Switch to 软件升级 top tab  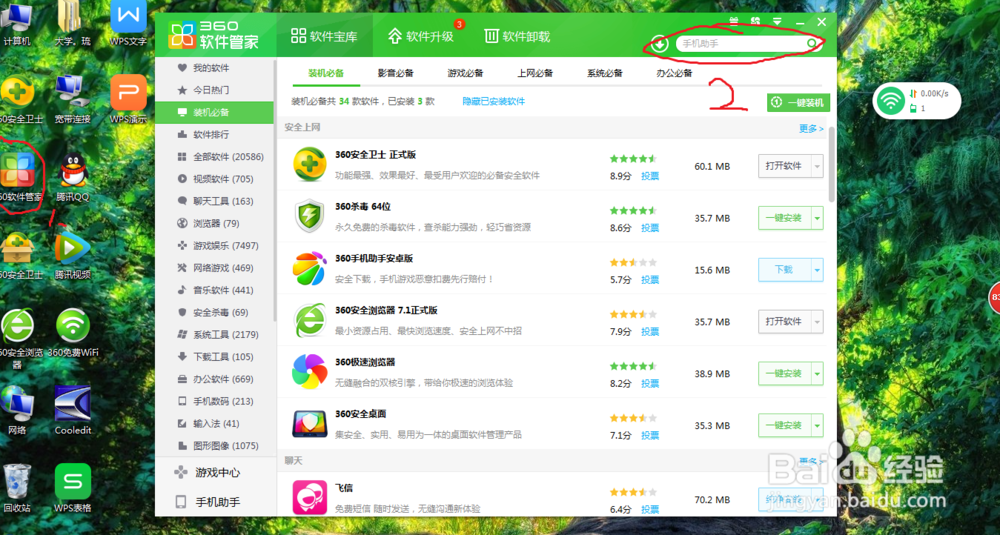(421, 36)
